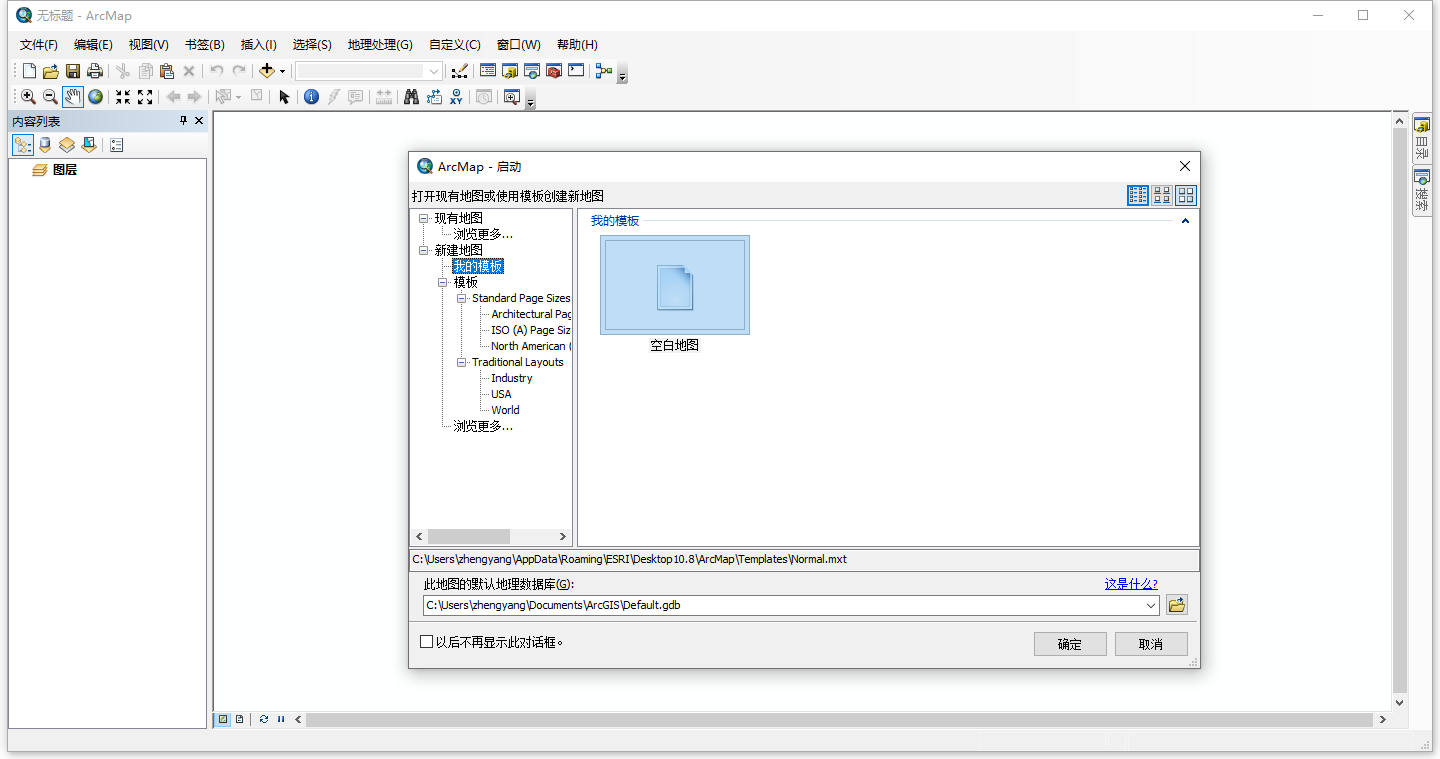
Task: Open the default geodatabase path dropdown
Action: [x=1151, y=605]
